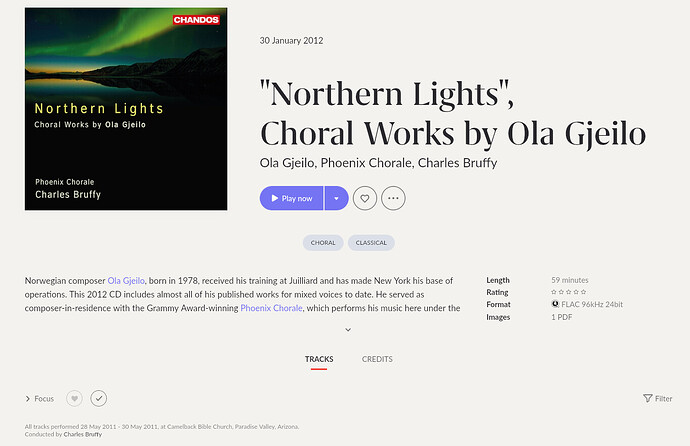Set the album star rating

pos(568,292)
